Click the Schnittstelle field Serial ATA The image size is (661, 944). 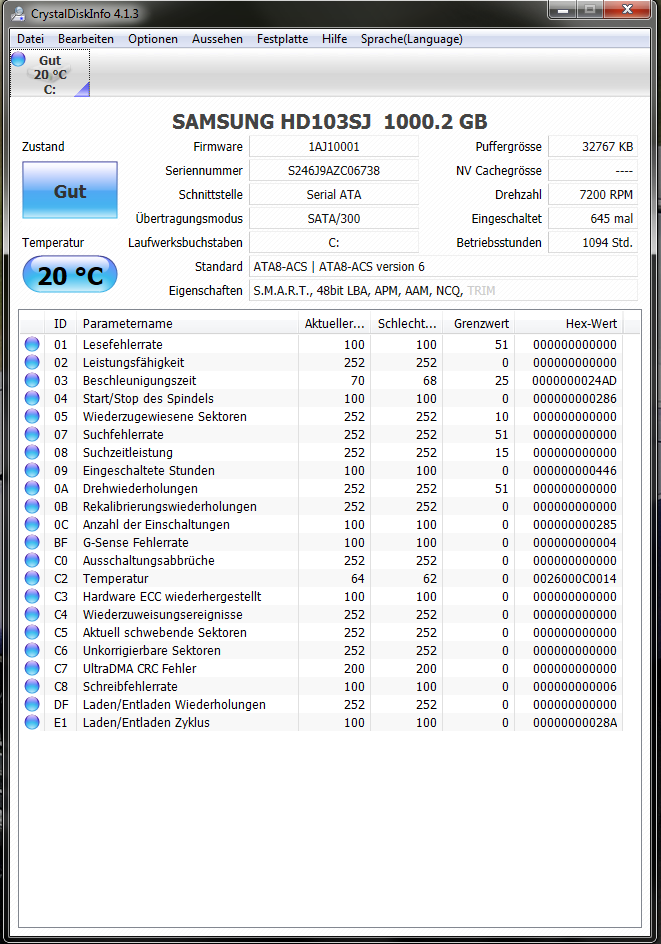coord(334,194)
